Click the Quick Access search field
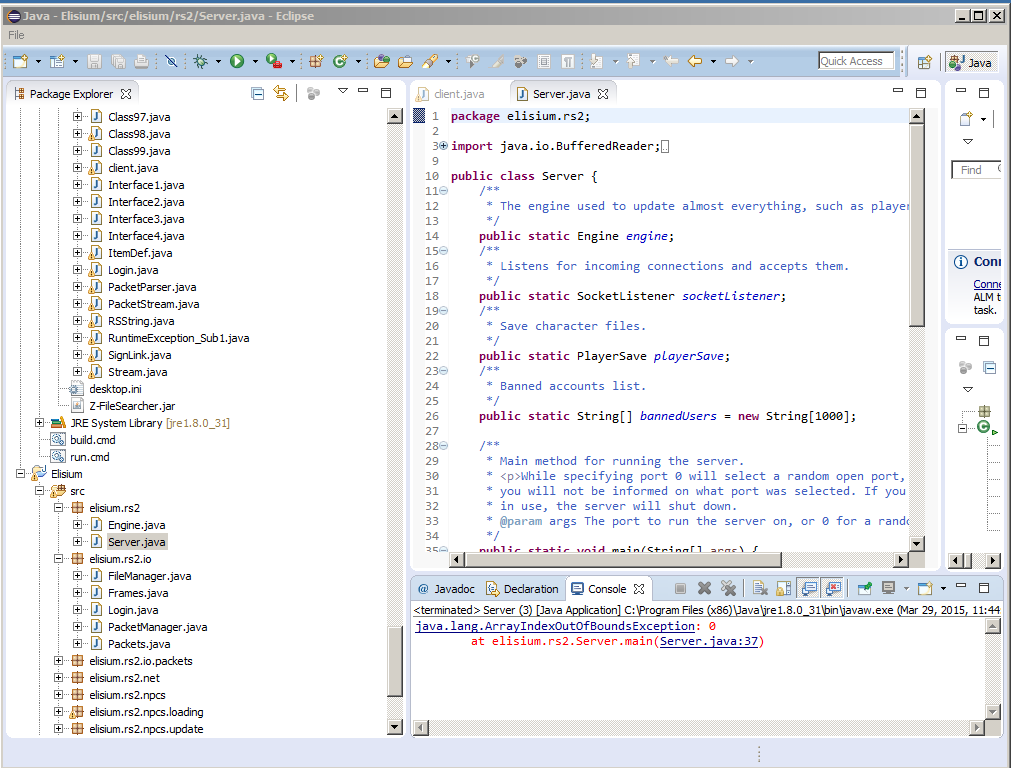The width and height of the screenshot is (1011, 768). (856, 61)
